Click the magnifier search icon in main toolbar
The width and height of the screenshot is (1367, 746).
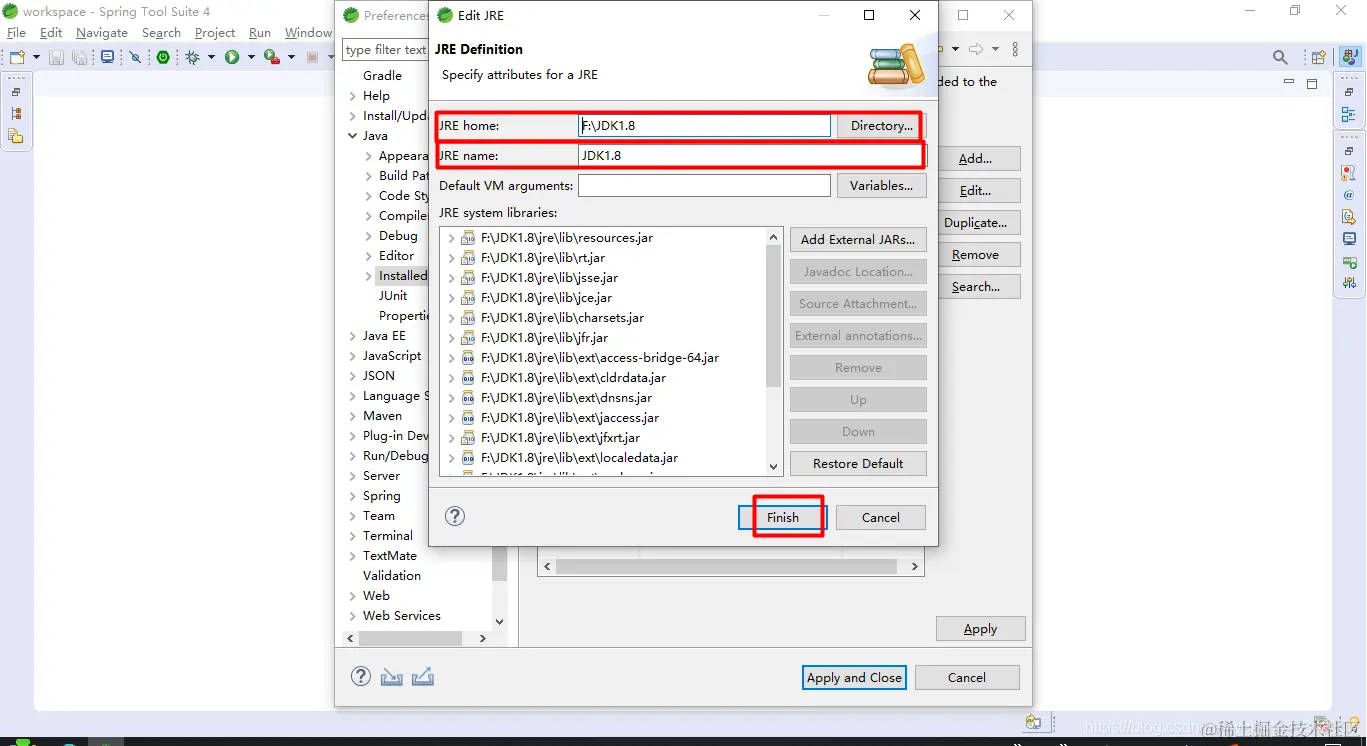point(1280,57)
